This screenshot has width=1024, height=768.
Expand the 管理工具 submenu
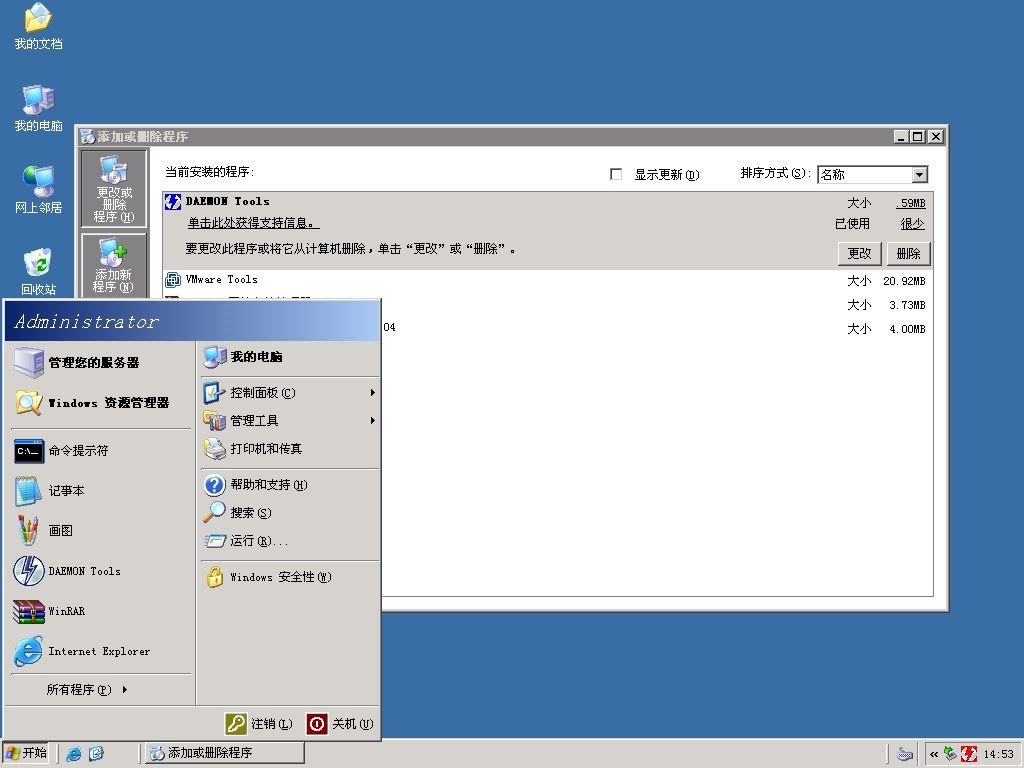(289, 421)
